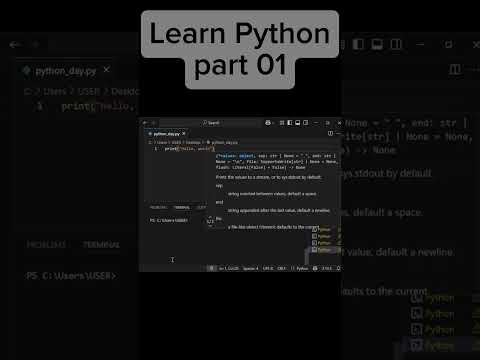Change encoding via UTF-8 status item
This screenshot has width=480, height=360.
pos(268,268)
